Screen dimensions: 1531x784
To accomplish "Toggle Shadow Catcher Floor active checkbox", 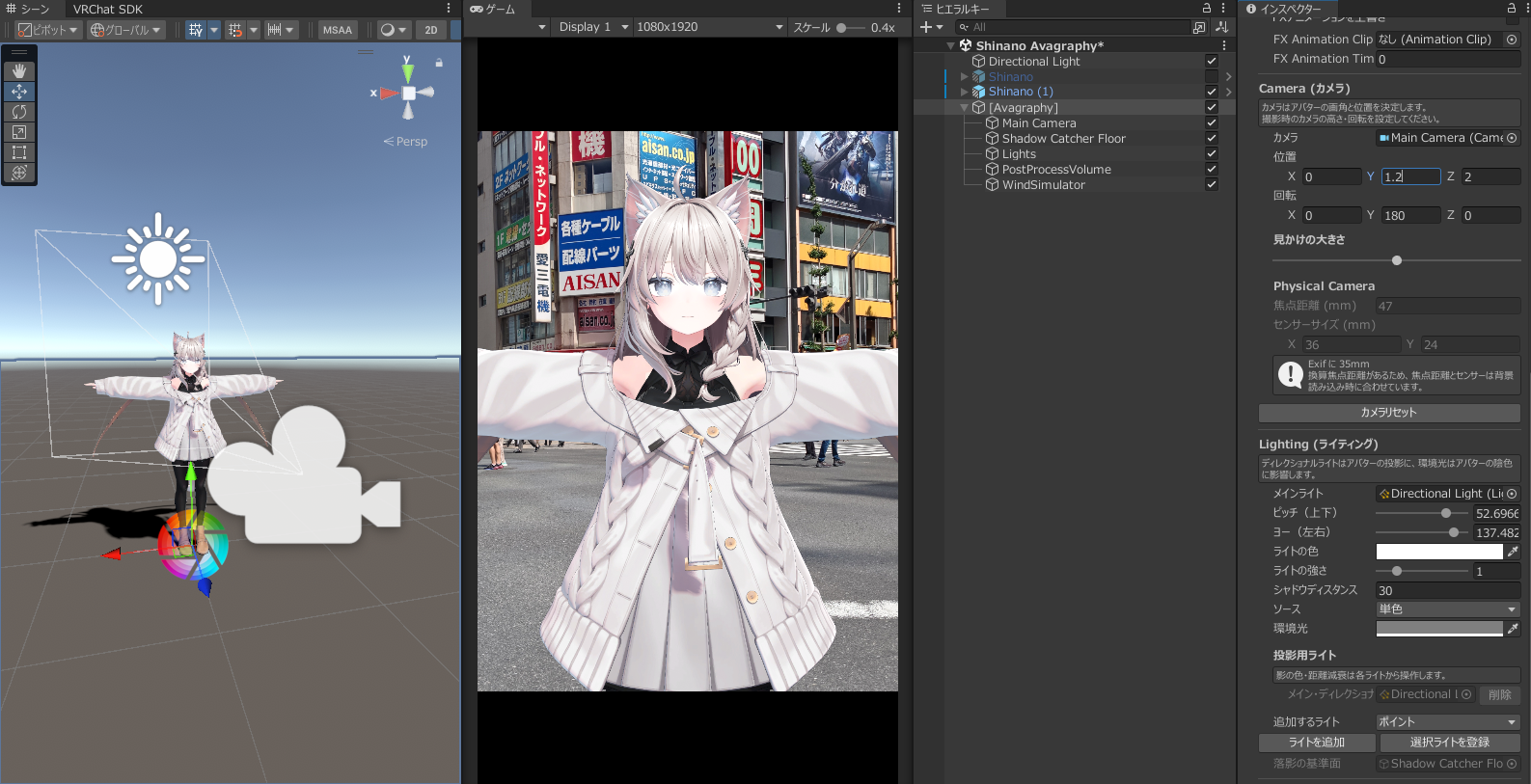I will point(1212,138).
